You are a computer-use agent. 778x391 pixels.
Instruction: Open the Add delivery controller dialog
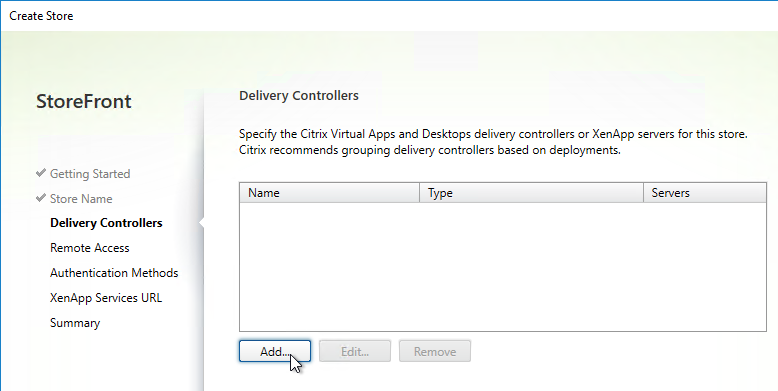click(275, 351)
